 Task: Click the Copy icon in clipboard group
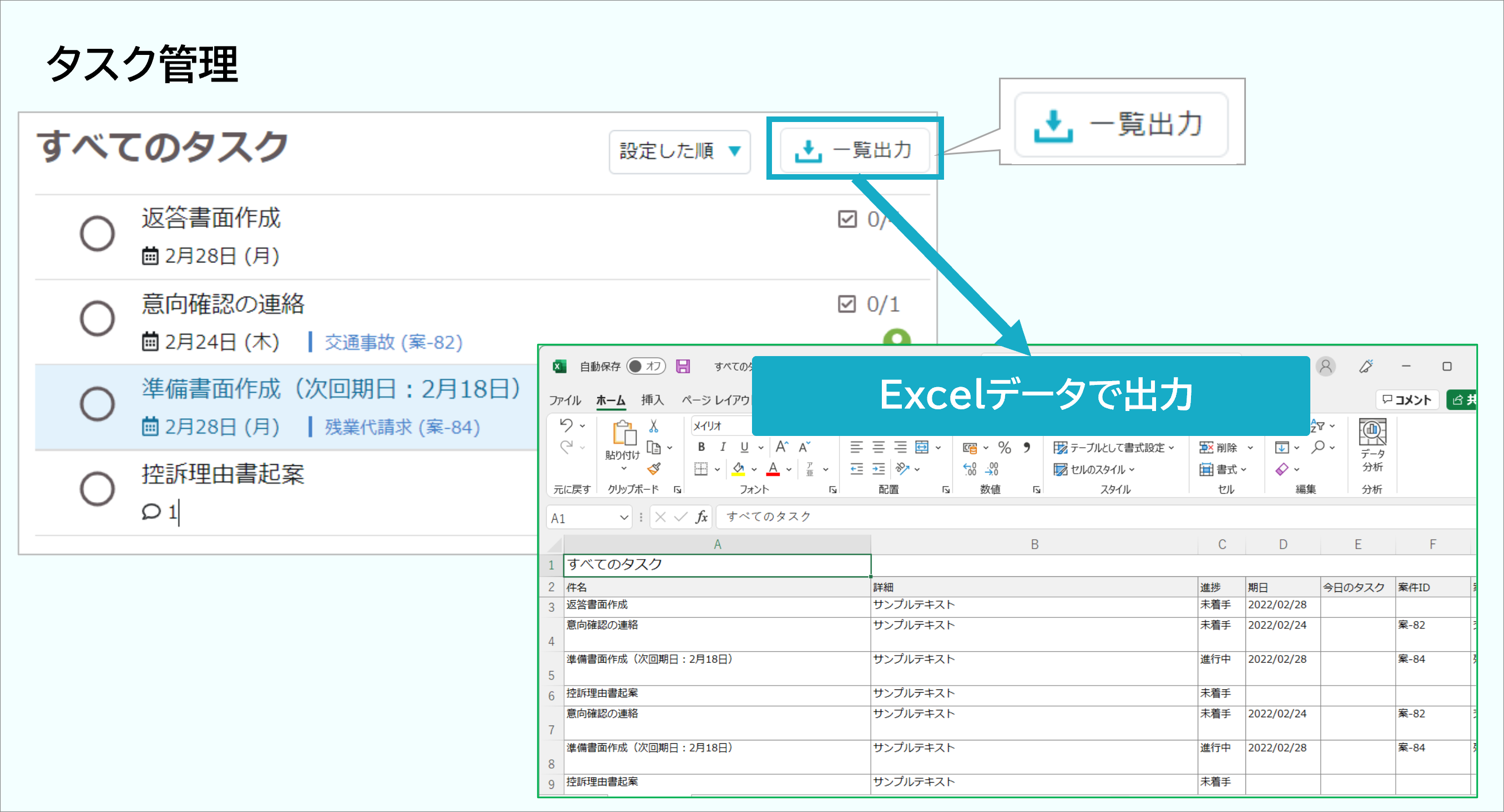pos(654,448)
